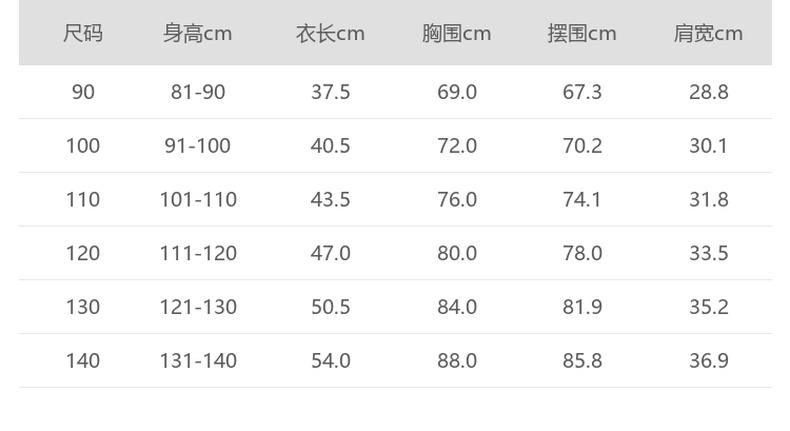Click the 摆围cm column header
This screenshot has height=431, width=790.
pos(582,34)
